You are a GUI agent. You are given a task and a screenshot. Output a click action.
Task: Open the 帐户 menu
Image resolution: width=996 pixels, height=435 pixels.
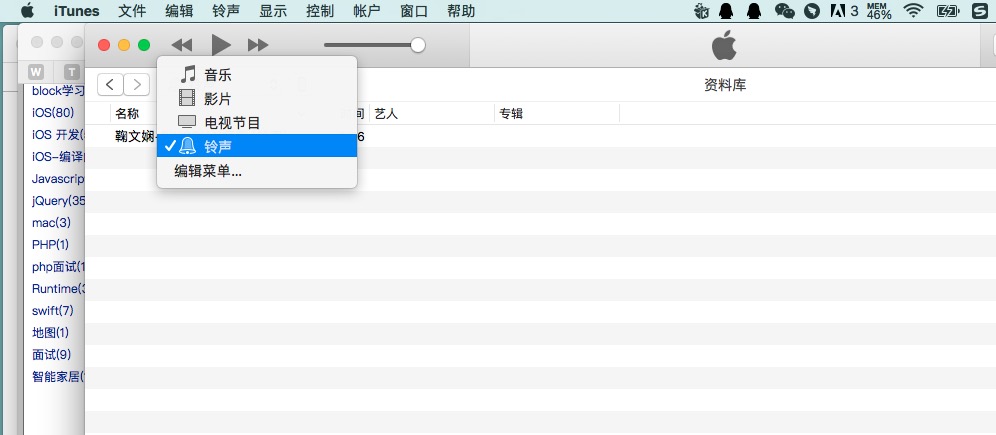(x=367, y=11)
